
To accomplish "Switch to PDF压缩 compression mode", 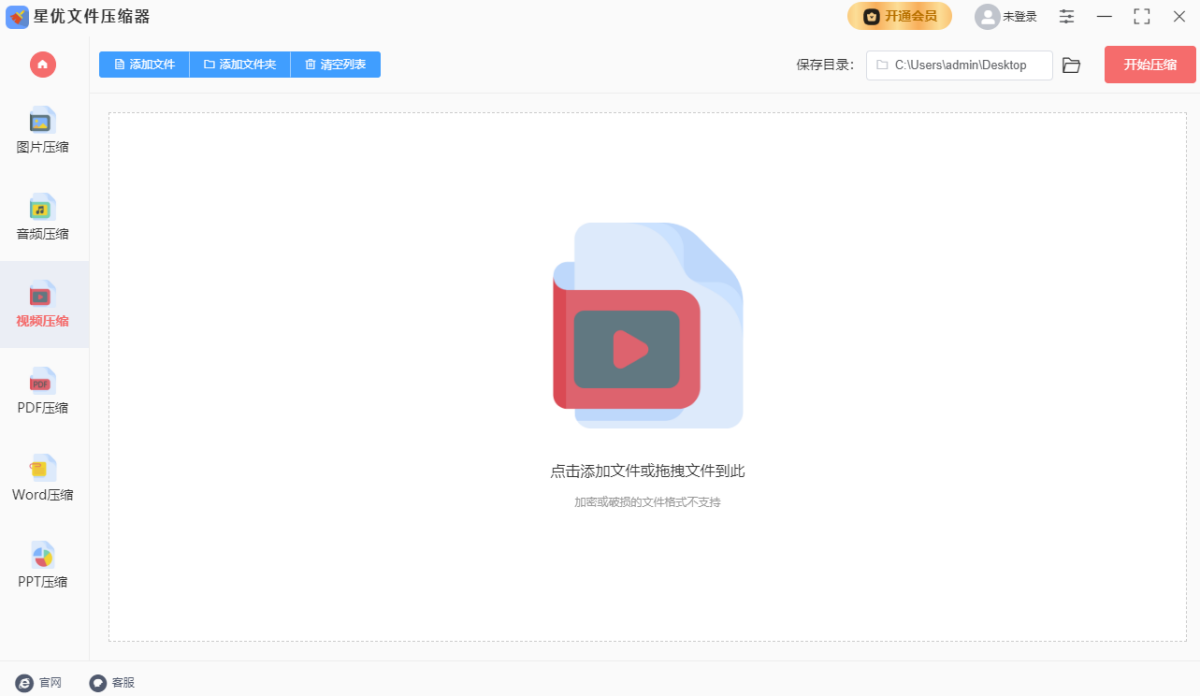I will (x=42, y=392).
